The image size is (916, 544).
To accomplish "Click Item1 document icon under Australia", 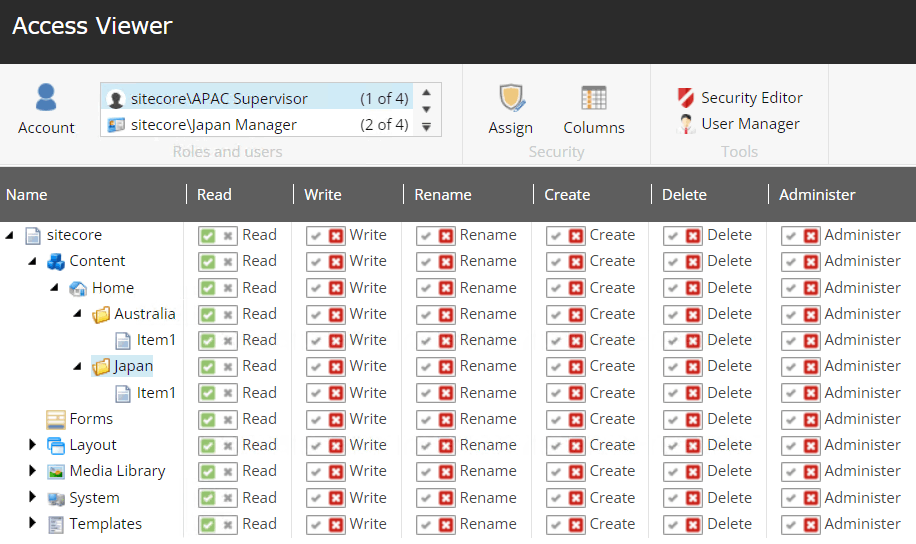I will point(123,341).
